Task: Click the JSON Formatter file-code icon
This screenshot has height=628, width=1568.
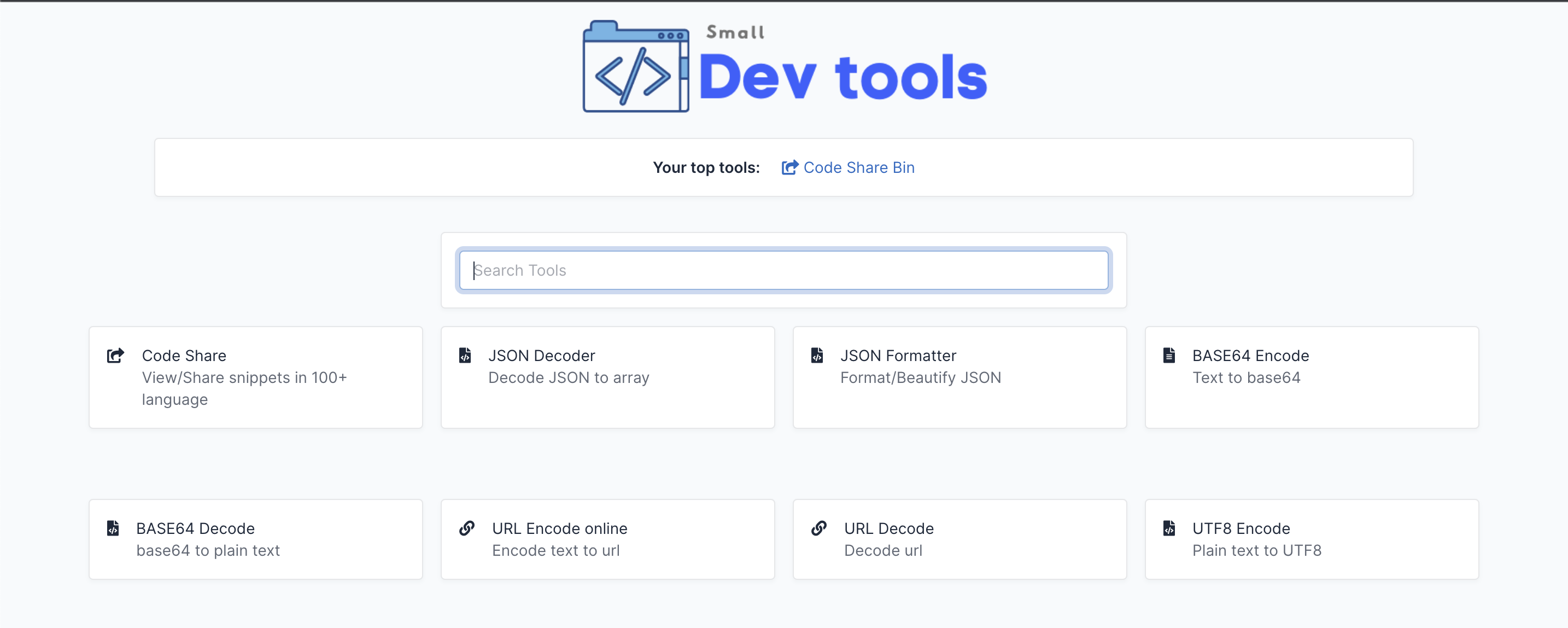Action: pos(817,355)
